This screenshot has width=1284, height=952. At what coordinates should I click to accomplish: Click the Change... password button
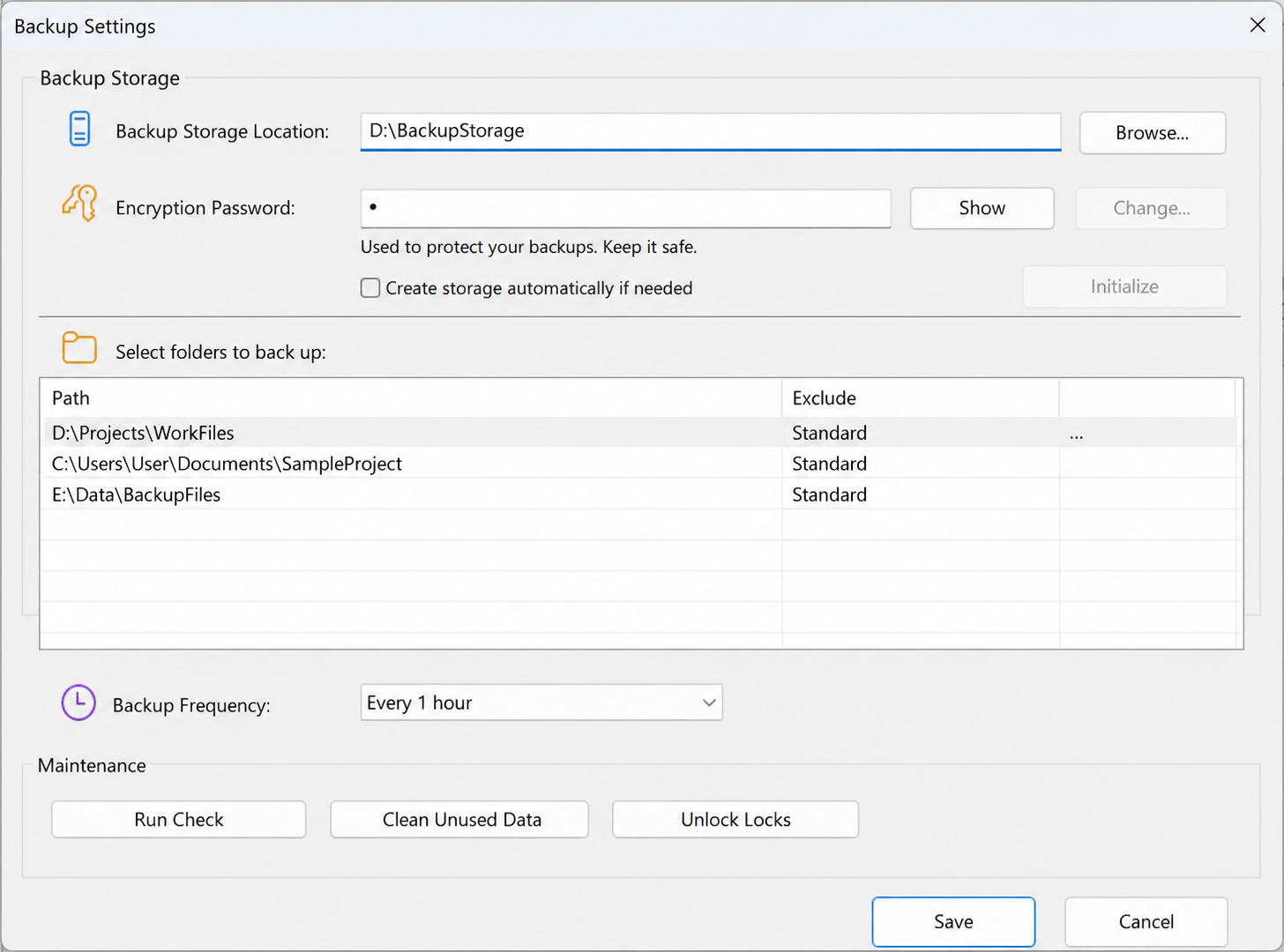1152,208
